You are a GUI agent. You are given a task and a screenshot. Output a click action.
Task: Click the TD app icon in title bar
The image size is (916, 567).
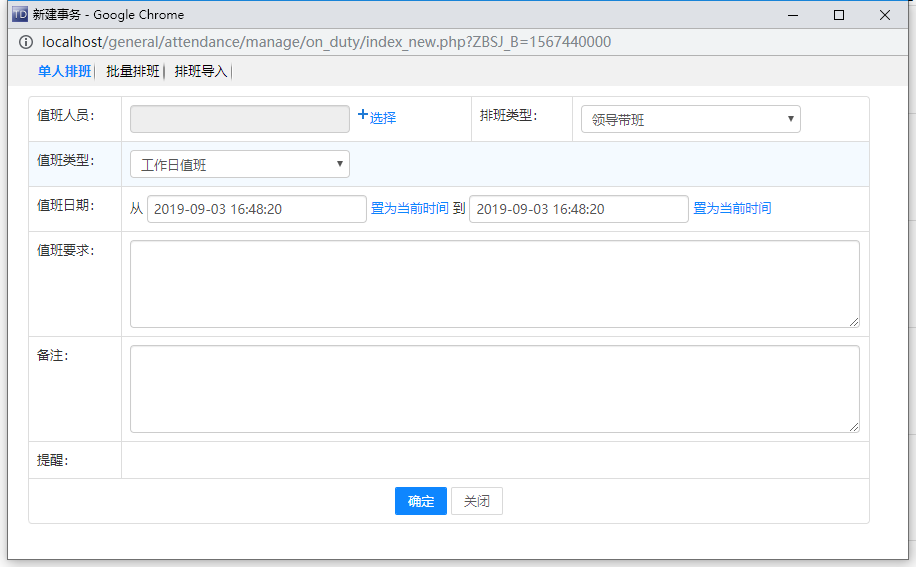(x=19, y=15)
